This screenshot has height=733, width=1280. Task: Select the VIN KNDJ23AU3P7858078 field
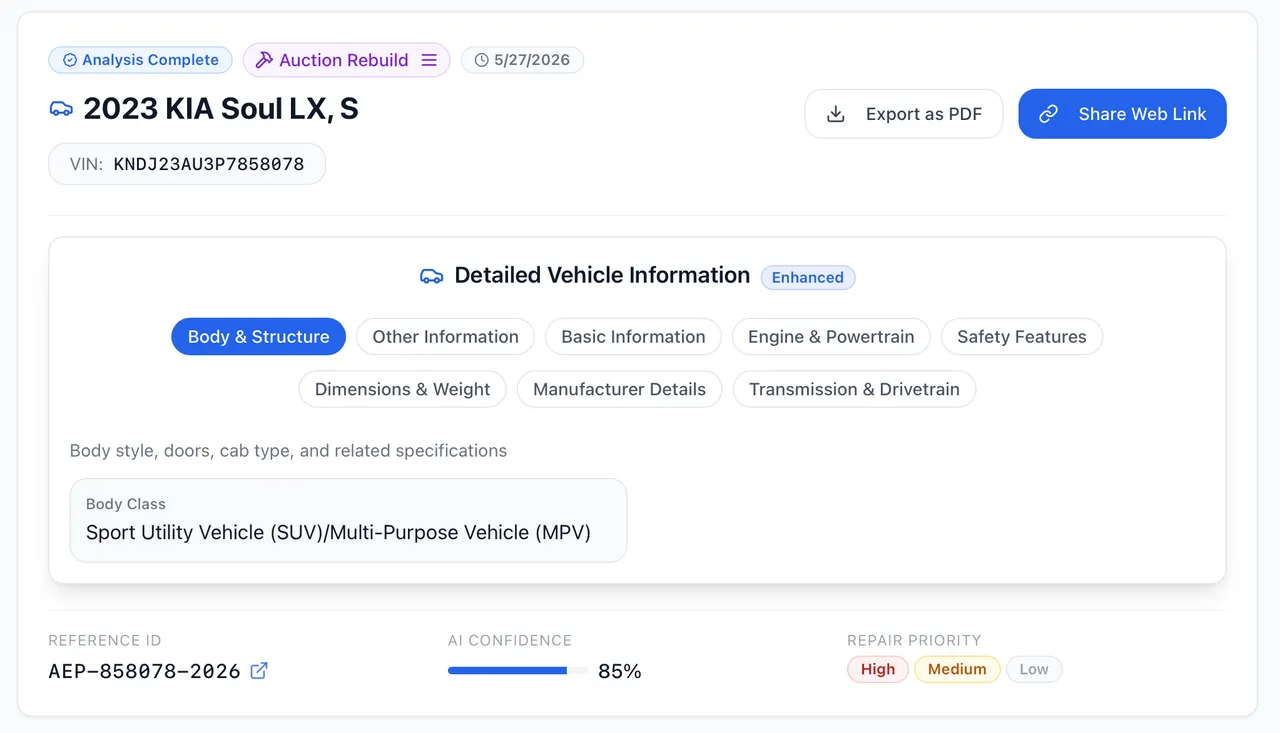click(187, 164)
